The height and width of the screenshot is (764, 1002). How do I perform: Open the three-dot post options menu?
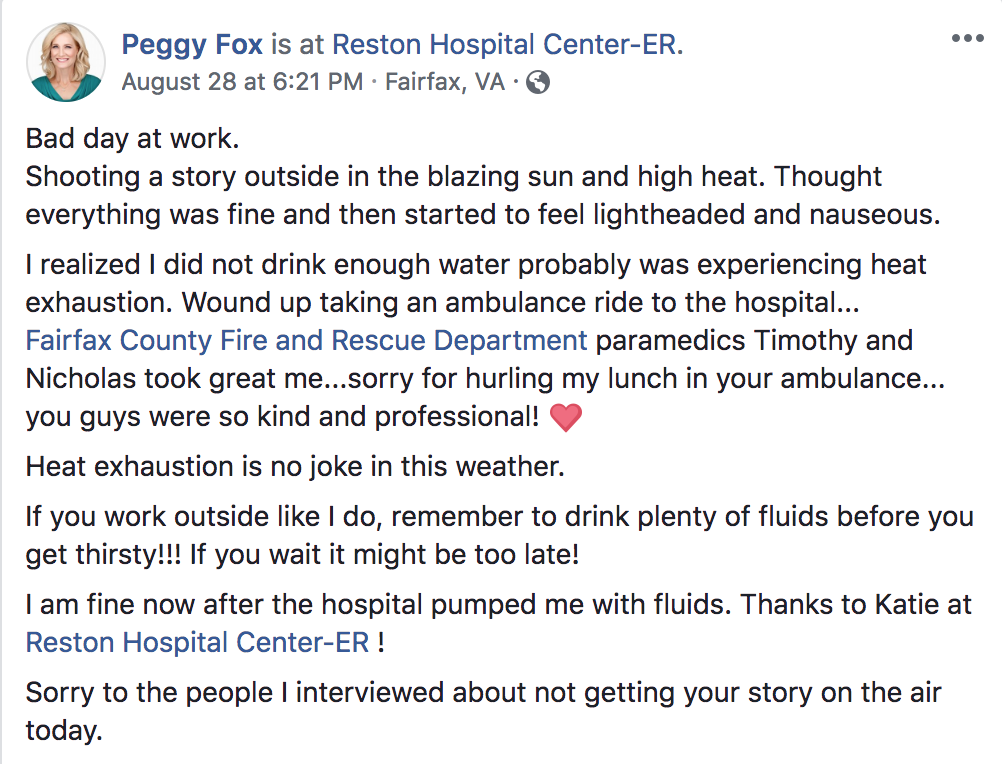967,39
